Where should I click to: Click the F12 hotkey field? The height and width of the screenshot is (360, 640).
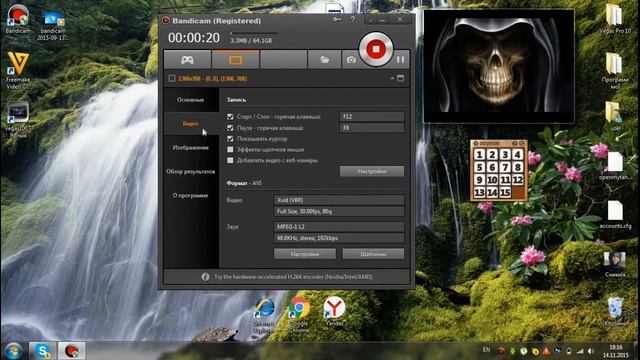coord(372,116)
